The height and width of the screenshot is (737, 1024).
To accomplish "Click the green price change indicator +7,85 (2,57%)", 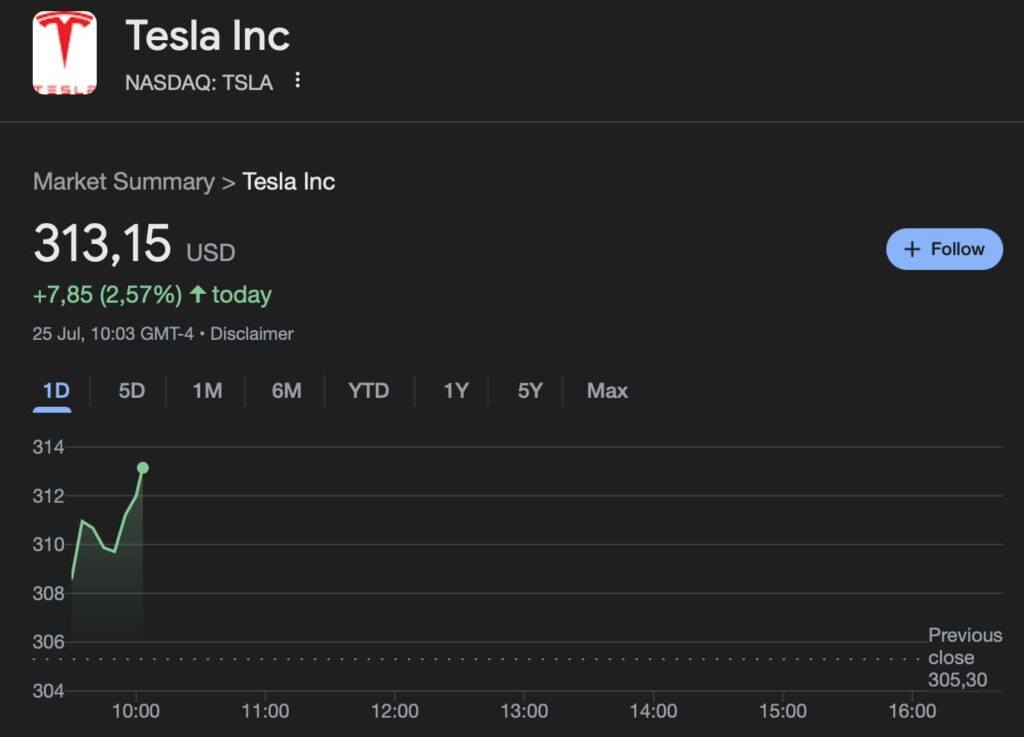I will pos(110,294).
